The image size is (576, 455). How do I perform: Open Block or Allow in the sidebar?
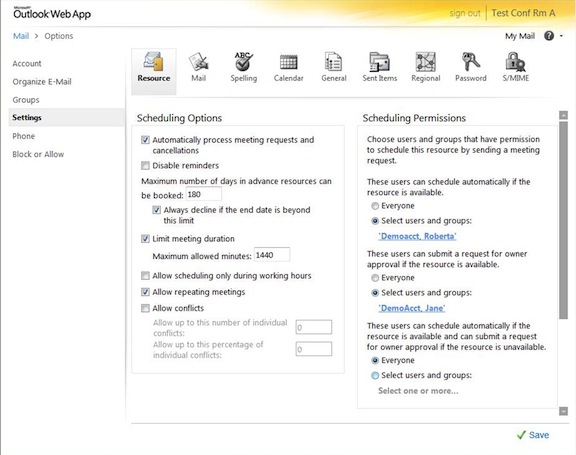coord(38,154)
